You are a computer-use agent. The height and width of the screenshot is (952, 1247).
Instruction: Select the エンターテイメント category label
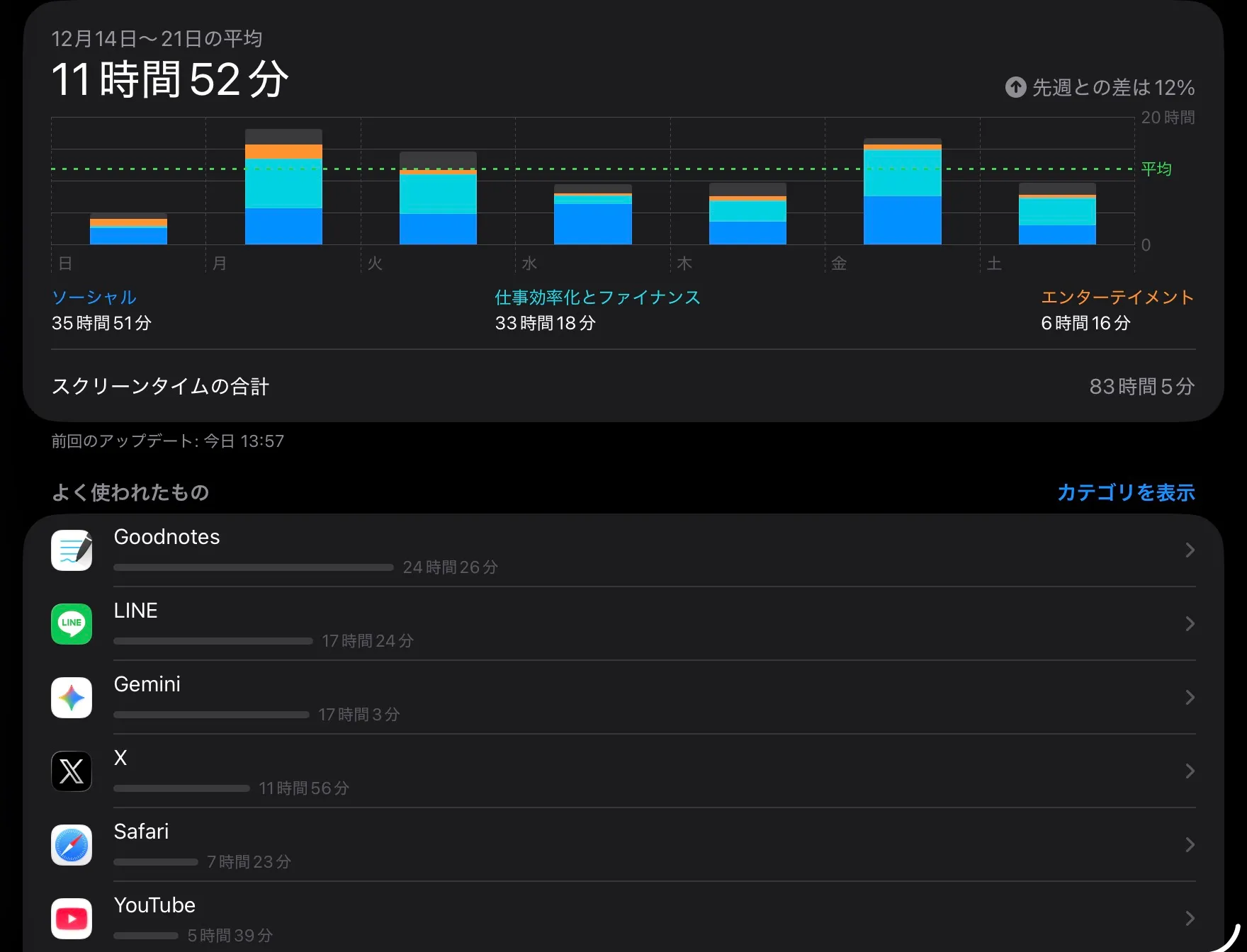coord(1117,297)
